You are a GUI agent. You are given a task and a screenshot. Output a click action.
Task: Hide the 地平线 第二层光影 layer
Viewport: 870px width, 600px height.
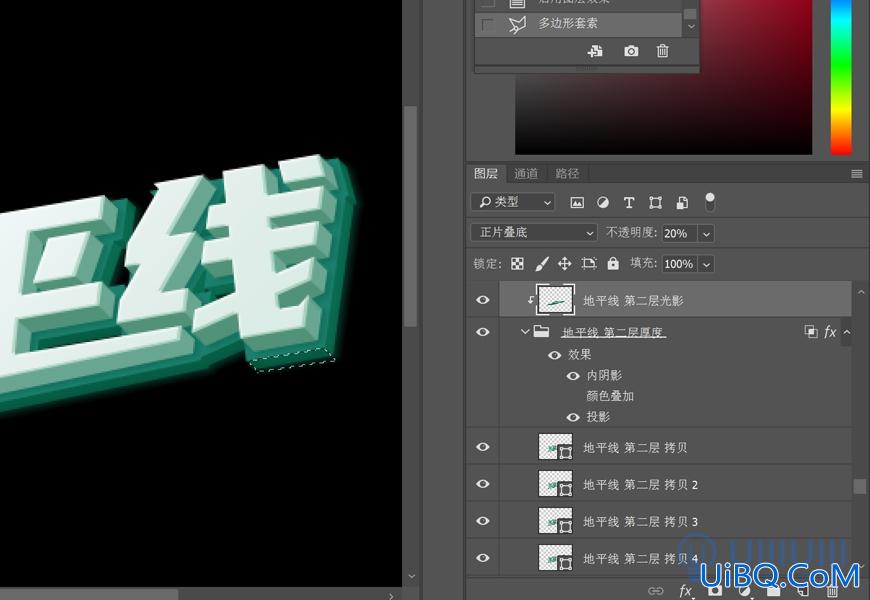point(483,300)
